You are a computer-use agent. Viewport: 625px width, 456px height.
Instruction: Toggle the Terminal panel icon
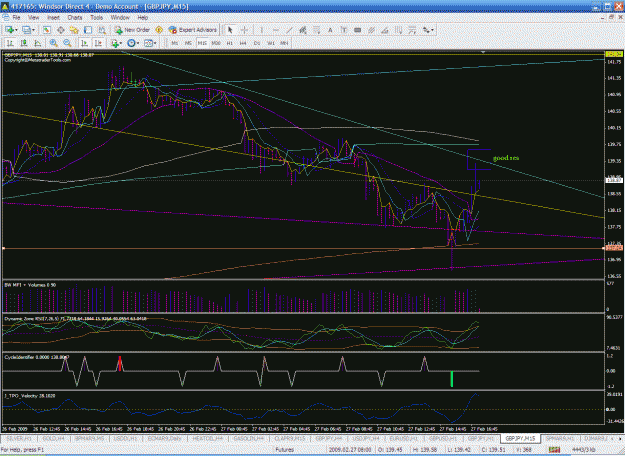click(88, 30)
